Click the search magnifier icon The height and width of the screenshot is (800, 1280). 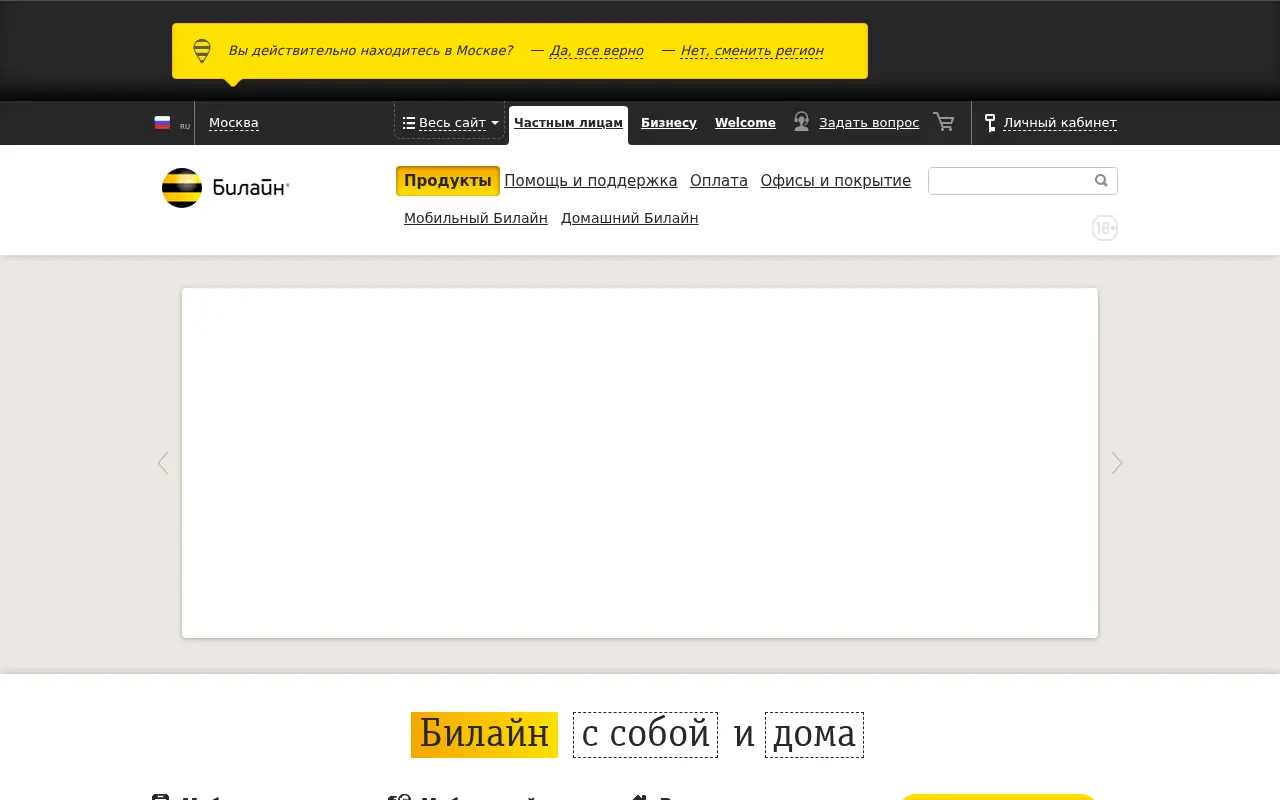1101,181
